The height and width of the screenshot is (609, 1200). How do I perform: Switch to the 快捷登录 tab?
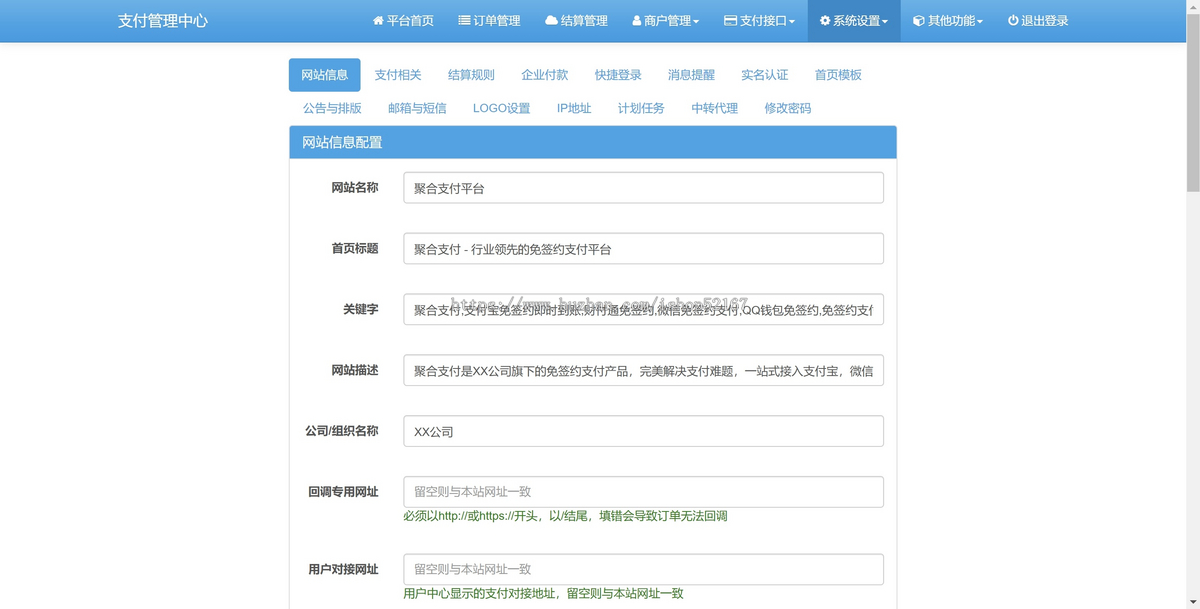[x=618, y=75]
